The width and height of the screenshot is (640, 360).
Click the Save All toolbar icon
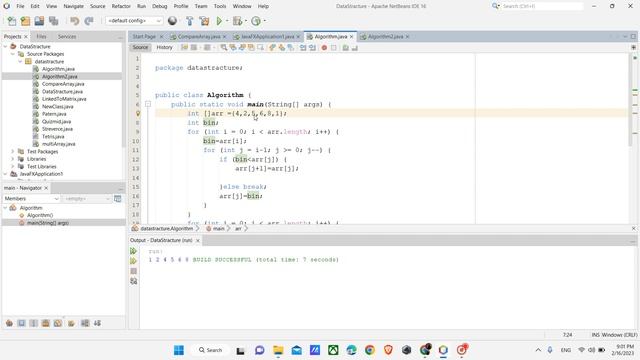[53, 21]
